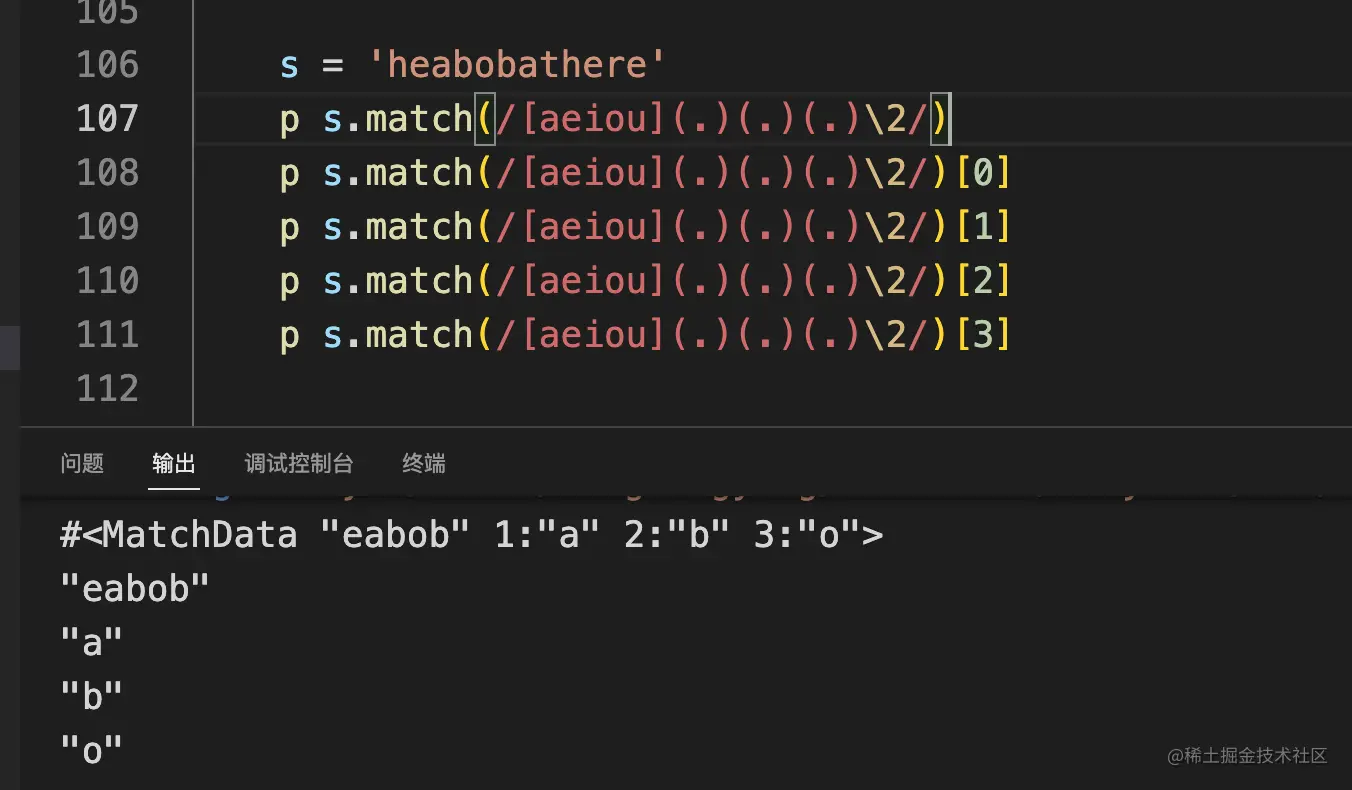The height and width of the screenshot is (790, 1352).
Task: Click the [2] index on line 110
Action: 983,281
